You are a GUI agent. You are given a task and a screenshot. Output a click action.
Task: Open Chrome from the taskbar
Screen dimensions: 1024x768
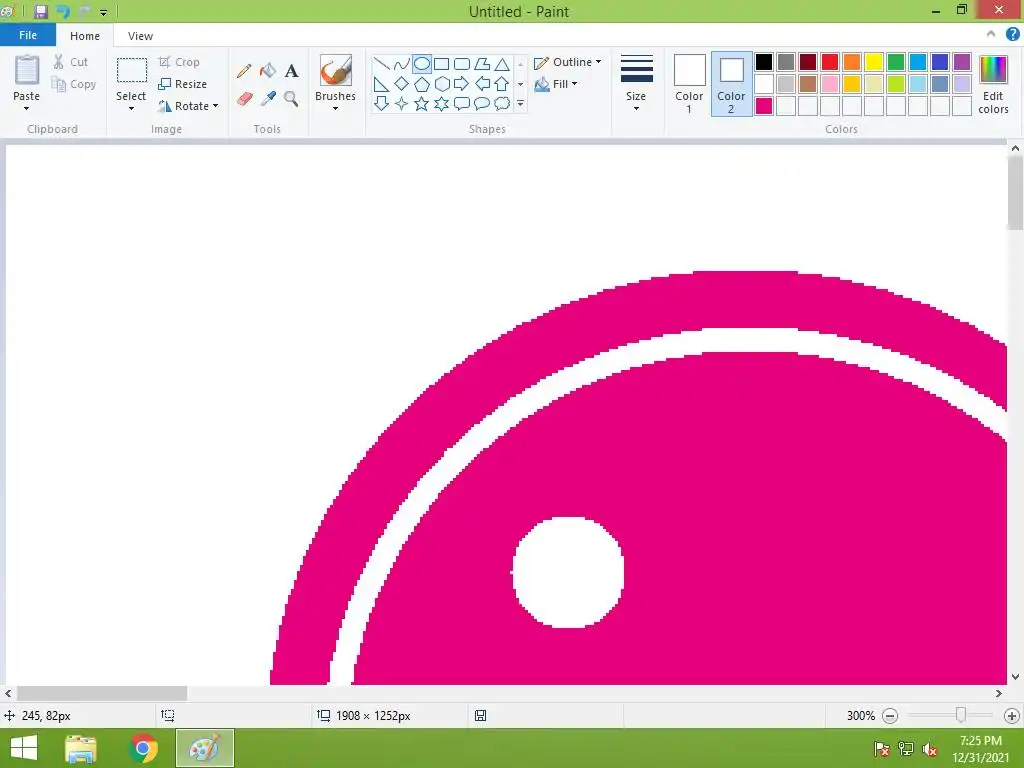(x=143, y=748)
